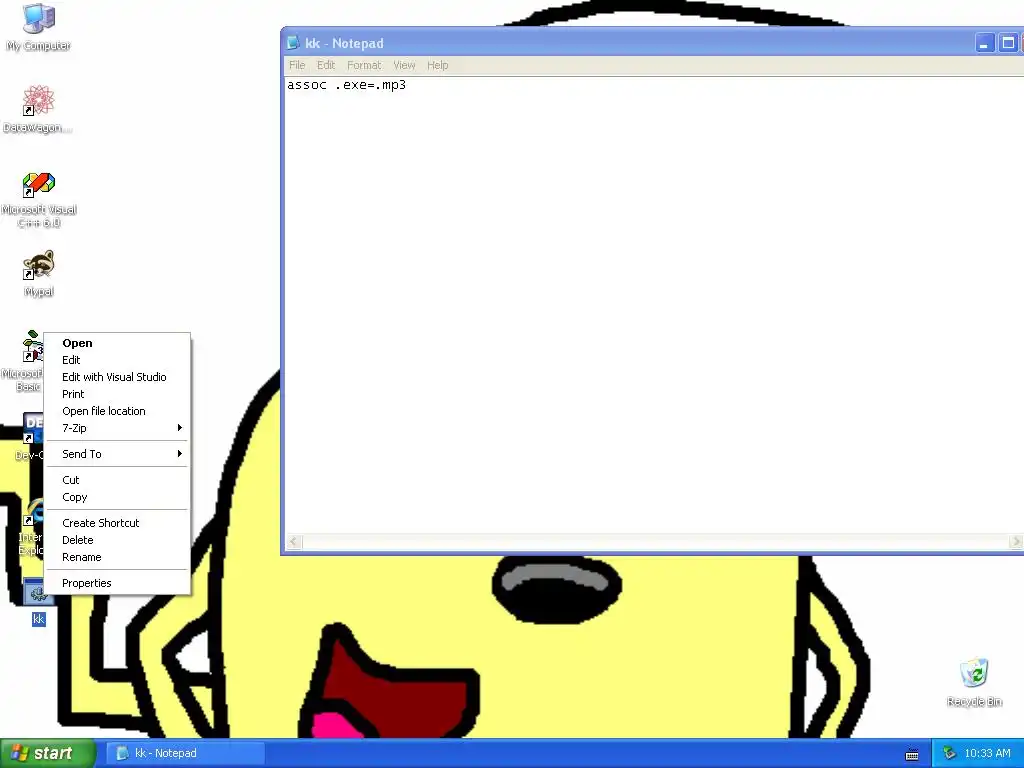Viewport: 1024px width, 768px height.
Task: Click the 10:33 AM taskbar clock
Action: 987,753
